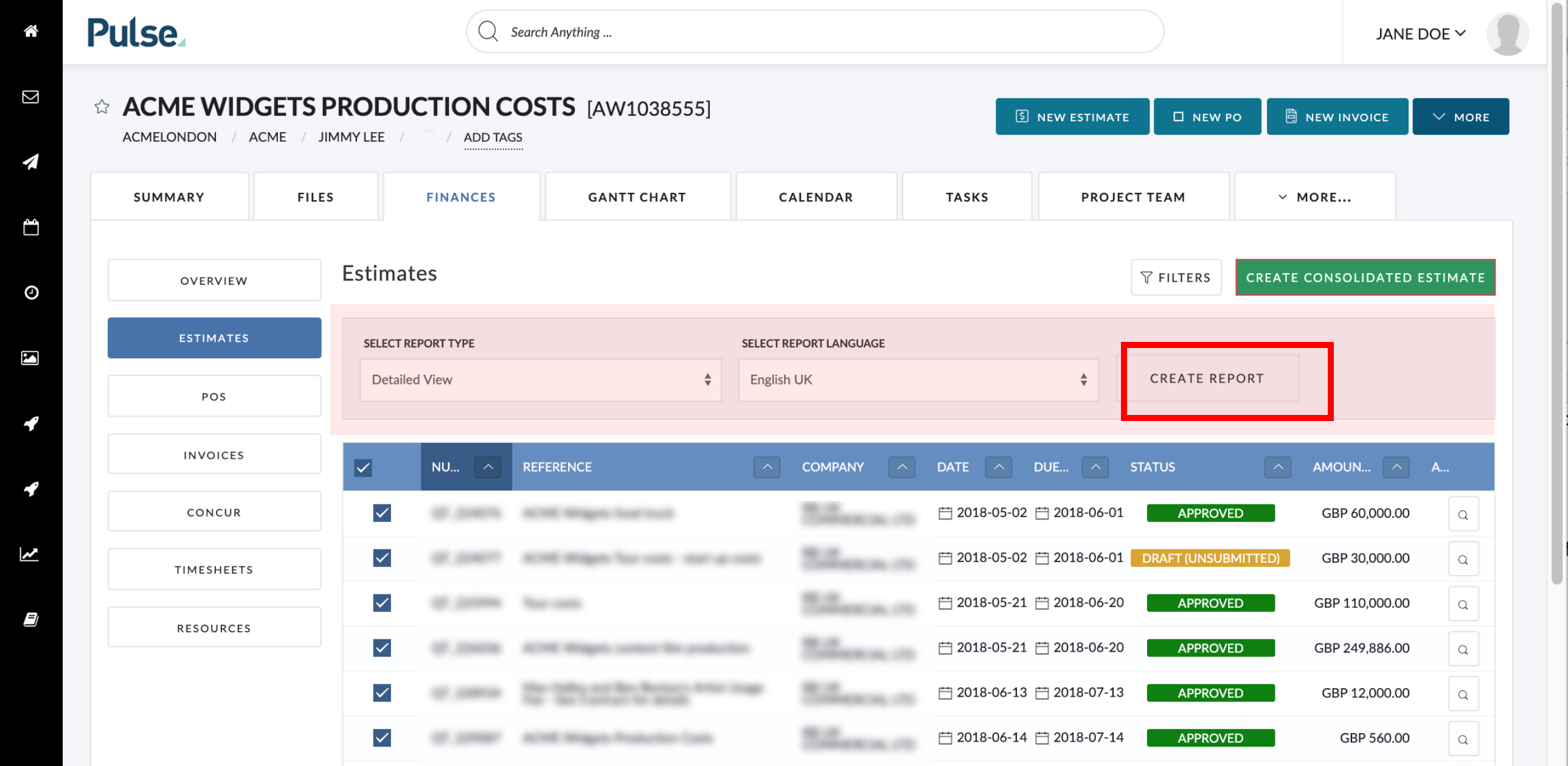Uncheck the GBP 12,000.00 estimate row
The width and height of the screenshot is (1568, 766).
tap(381, 693)
